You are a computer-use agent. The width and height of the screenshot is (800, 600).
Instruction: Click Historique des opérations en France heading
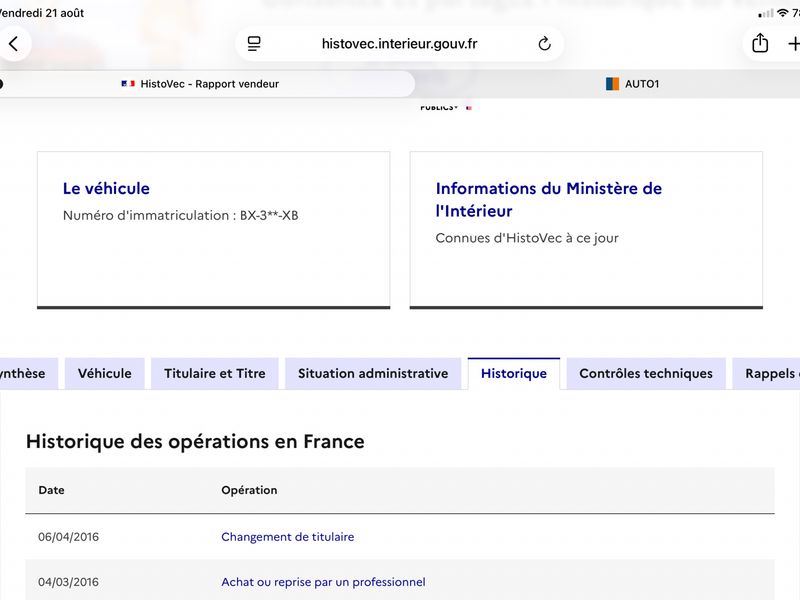pyautogui.click(x=195, y=442)
